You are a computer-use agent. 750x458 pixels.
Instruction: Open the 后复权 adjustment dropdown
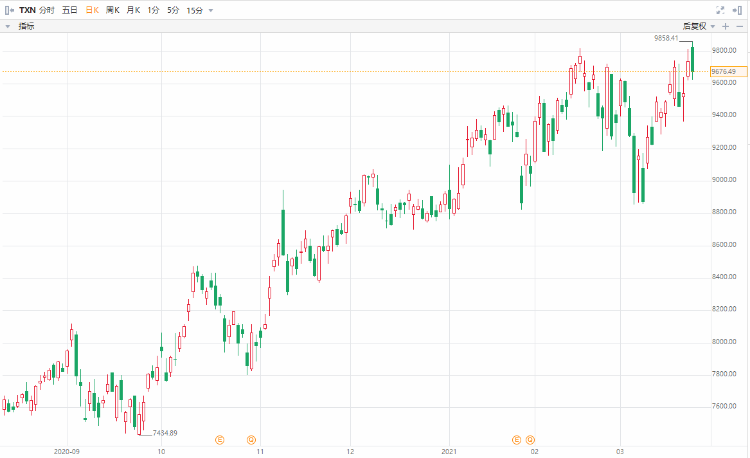coord(697,25)
